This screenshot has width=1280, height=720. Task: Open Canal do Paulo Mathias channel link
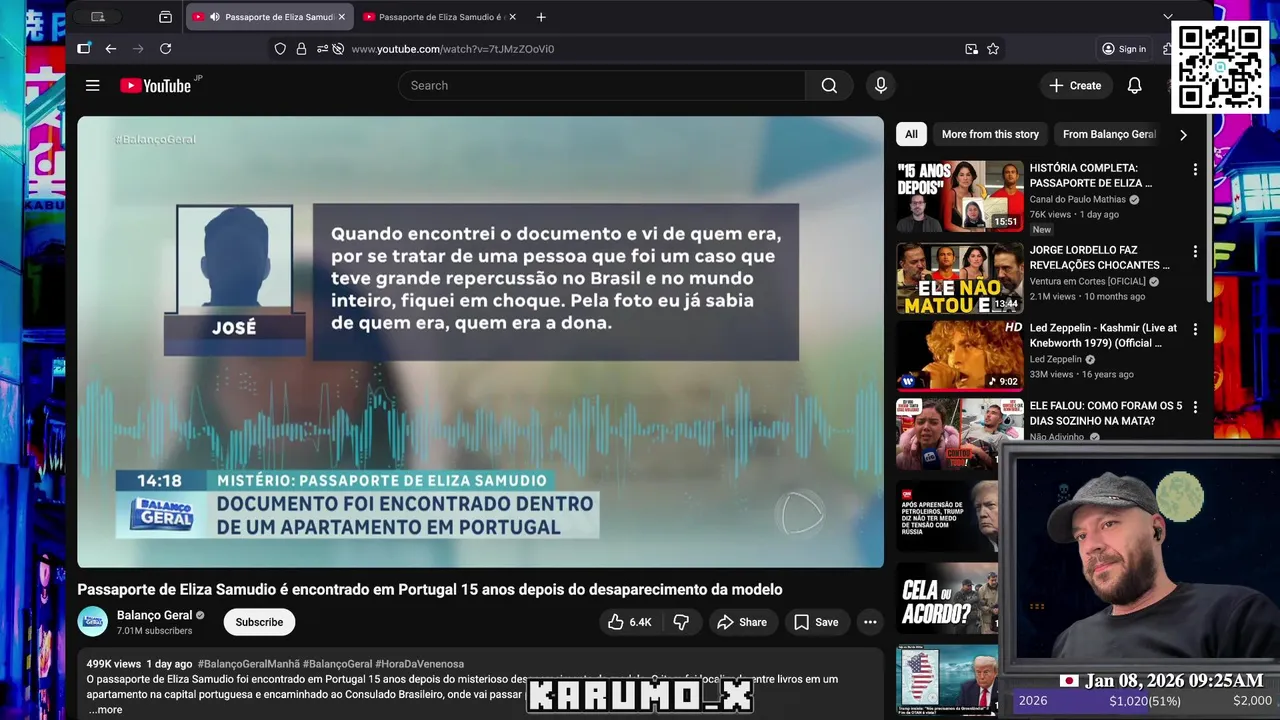[x=1077, y=199]
